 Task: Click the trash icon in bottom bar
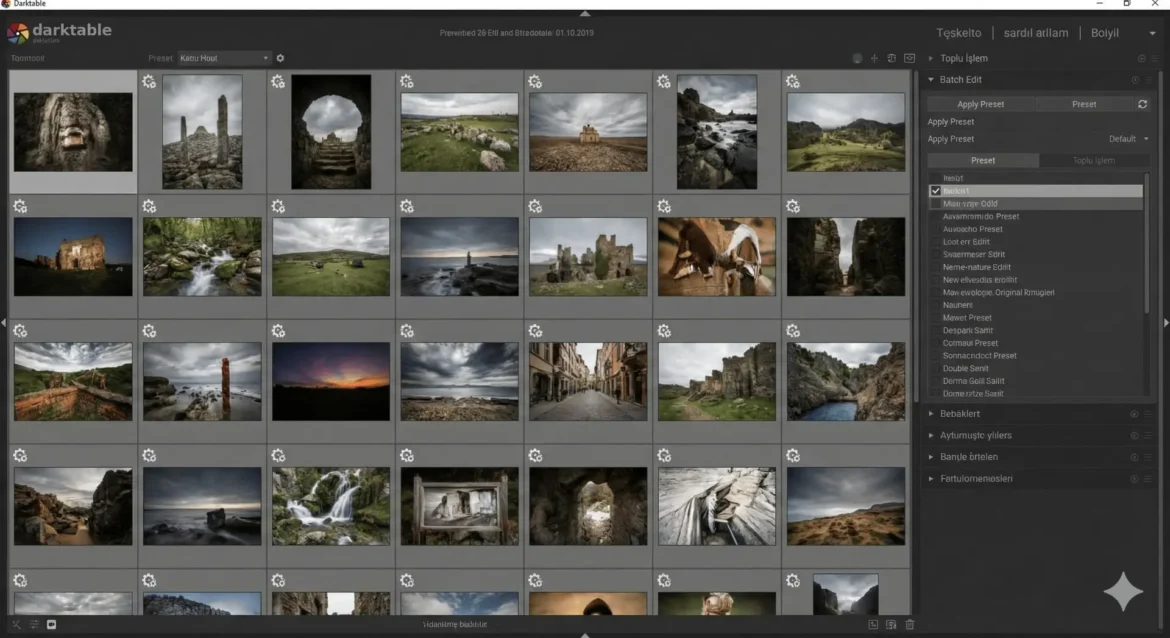click(x=909, y=625)
